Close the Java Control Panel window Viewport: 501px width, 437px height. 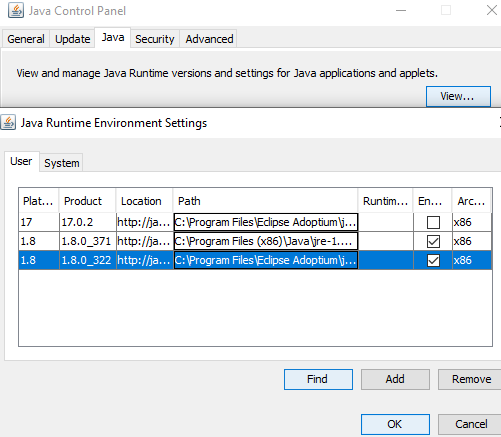491,10
